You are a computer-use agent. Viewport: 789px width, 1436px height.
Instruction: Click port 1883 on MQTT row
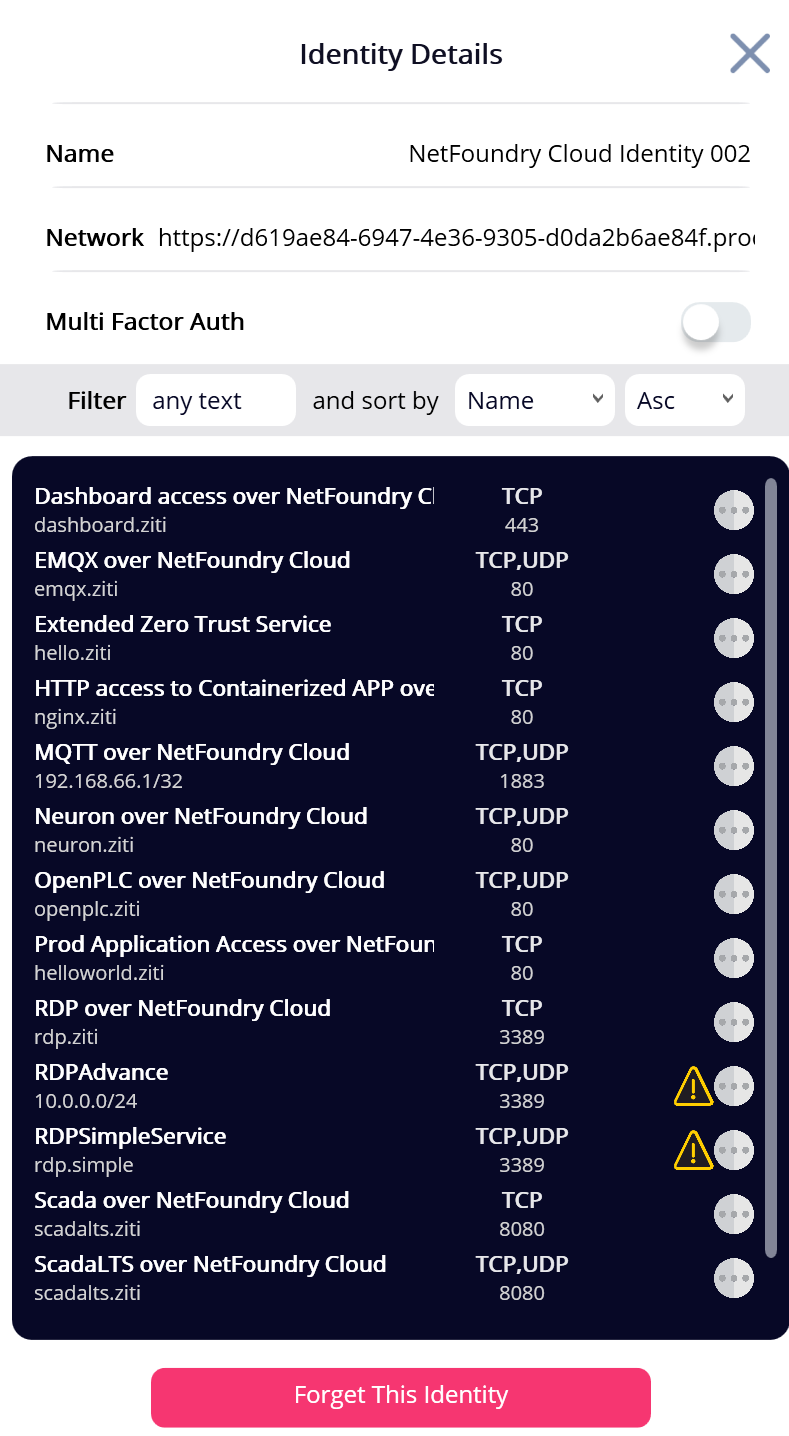click(522, 781)
